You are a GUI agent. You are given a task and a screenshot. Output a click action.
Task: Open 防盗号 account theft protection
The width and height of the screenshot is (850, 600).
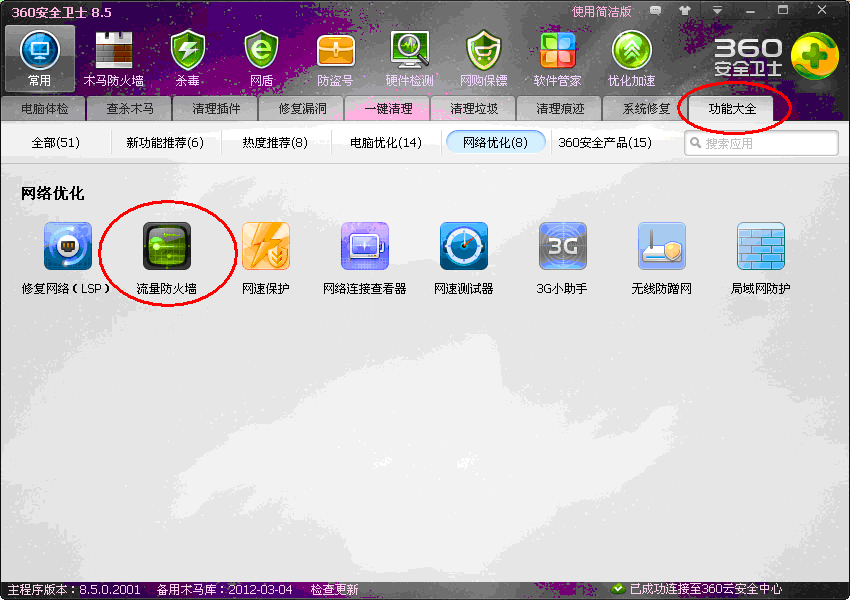(x=336, y=59)
